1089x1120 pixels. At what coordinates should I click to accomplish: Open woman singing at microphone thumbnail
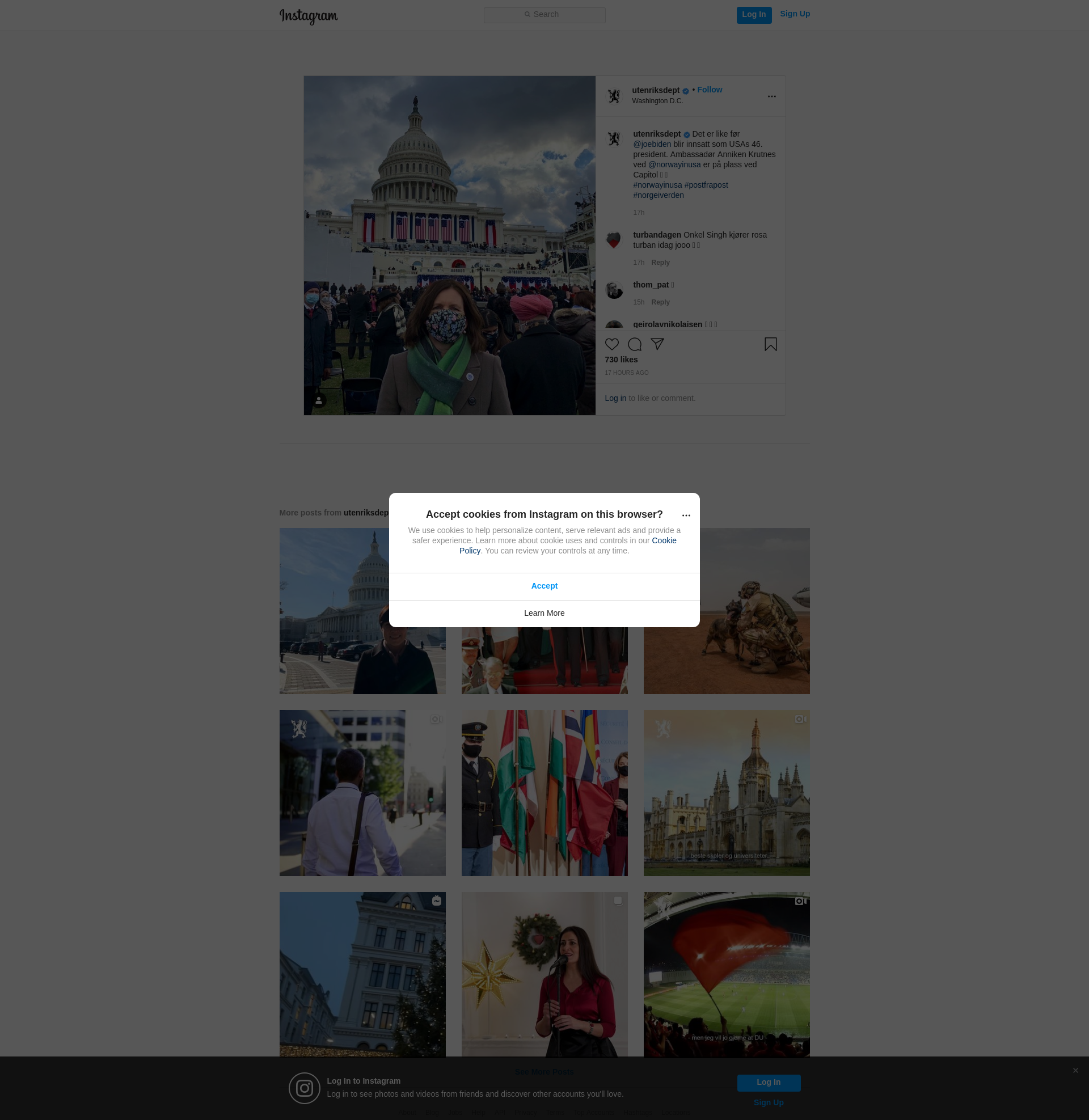click(544, 975)
